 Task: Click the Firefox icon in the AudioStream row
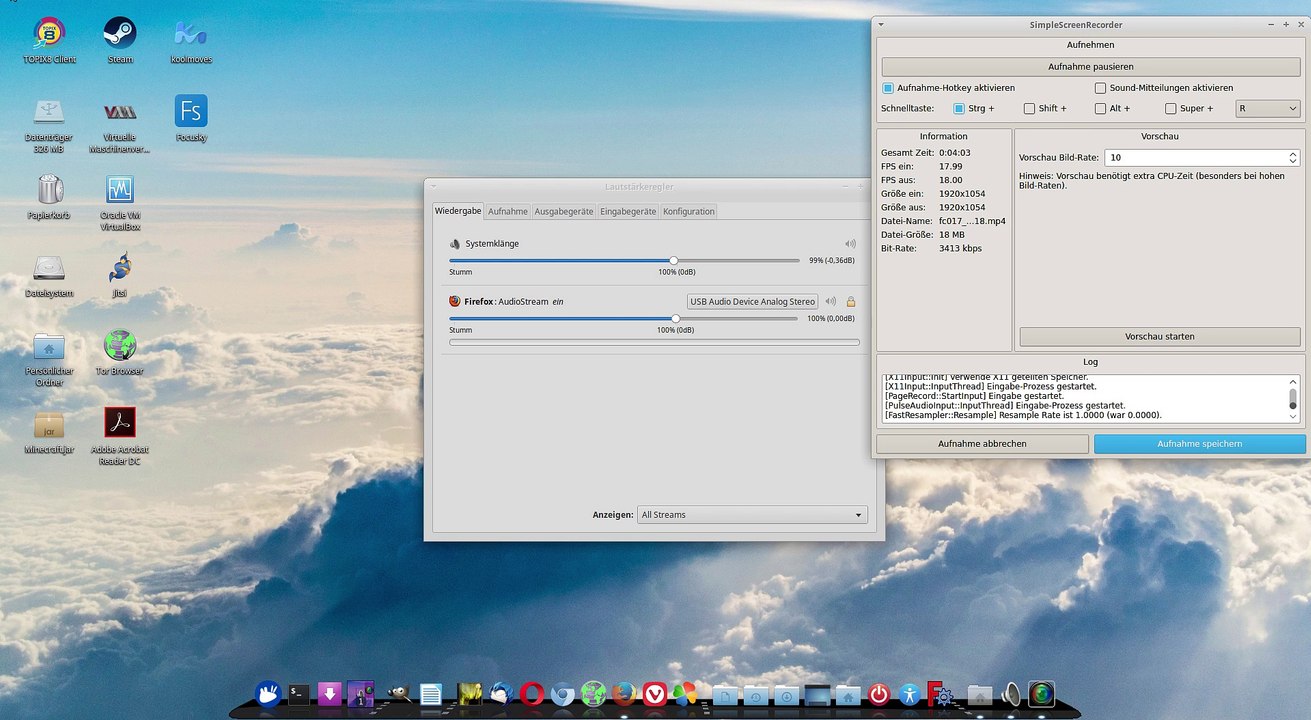click(x=455, y=301)
